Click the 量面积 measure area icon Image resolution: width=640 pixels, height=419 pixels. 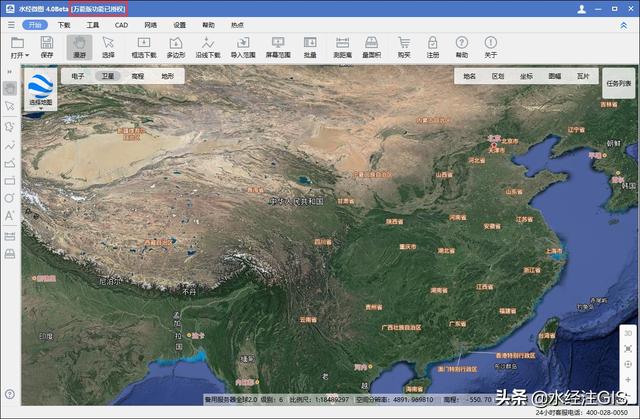[x=371, y=47]
